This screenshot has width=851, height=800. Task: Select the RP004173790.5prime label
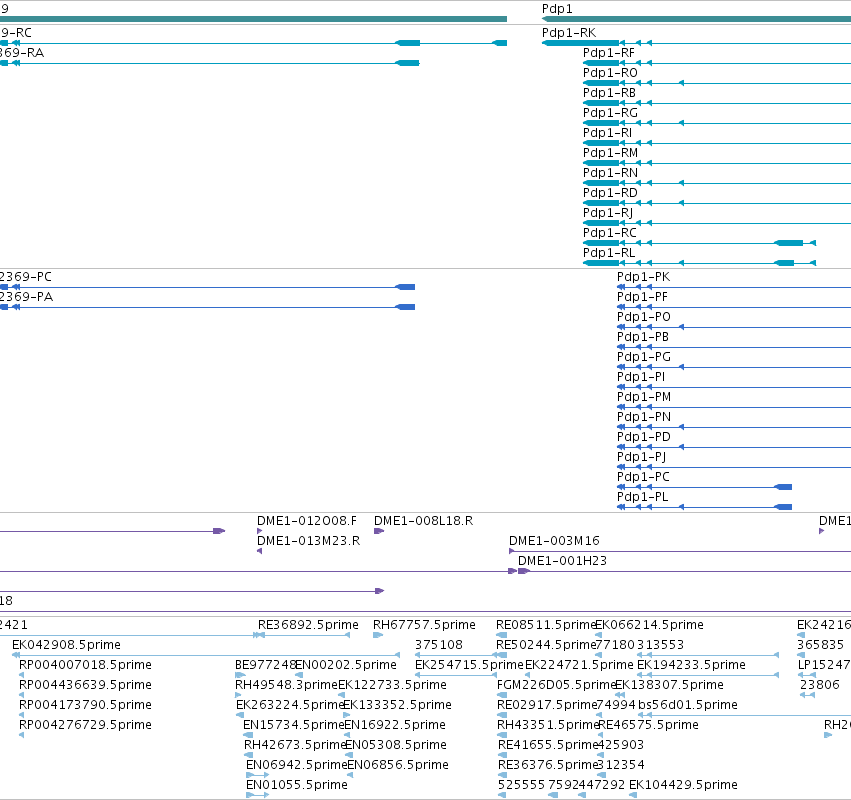(85, 706)
